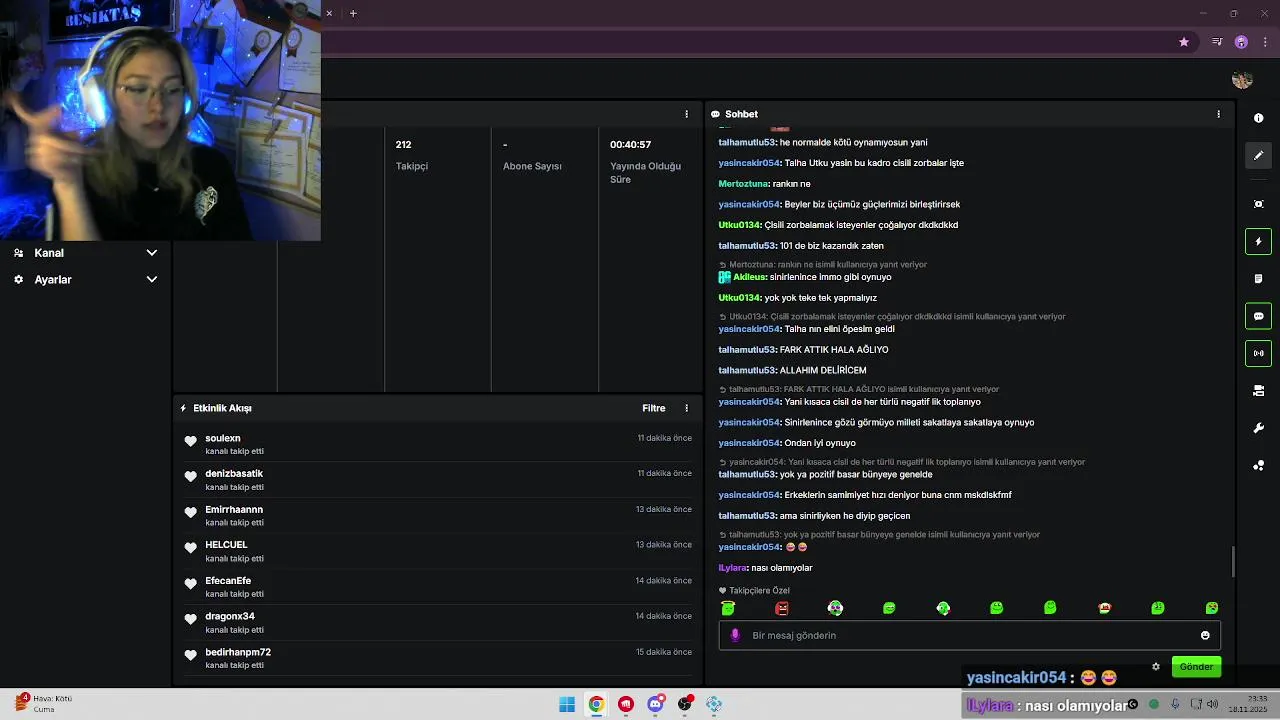Open Akileus's username in chat
Image resolution: width=1280 pixels, height=720 pixels.
tap(750, 277)
